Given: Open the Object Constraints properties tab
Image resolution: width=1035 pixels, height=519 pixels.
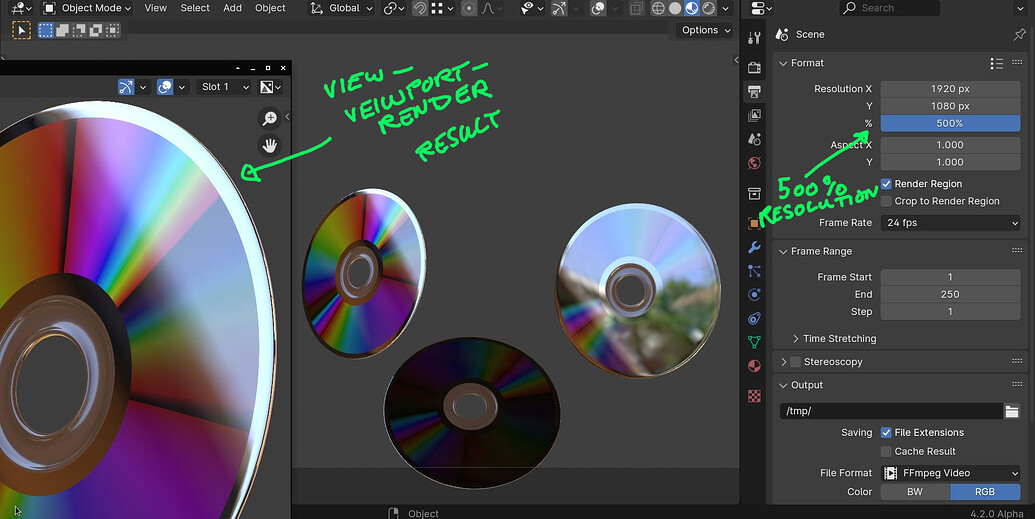Looking at the screenshot, I should coord(754,318).
